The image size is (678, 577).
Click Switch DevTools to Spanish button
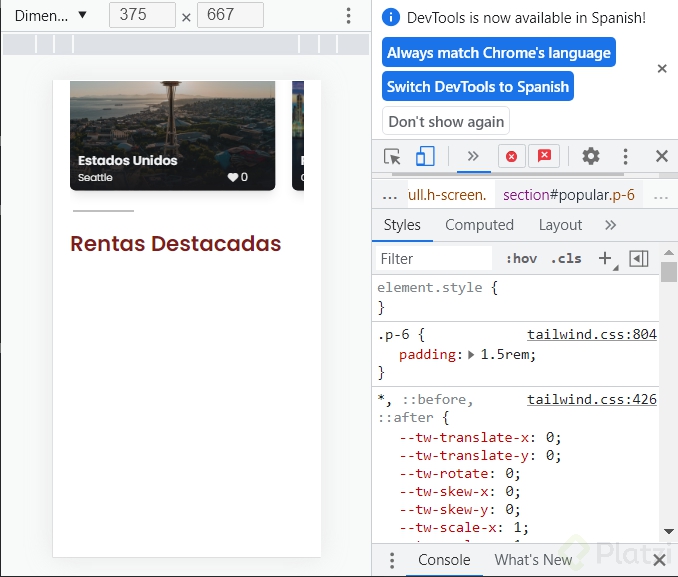point(478,86)
